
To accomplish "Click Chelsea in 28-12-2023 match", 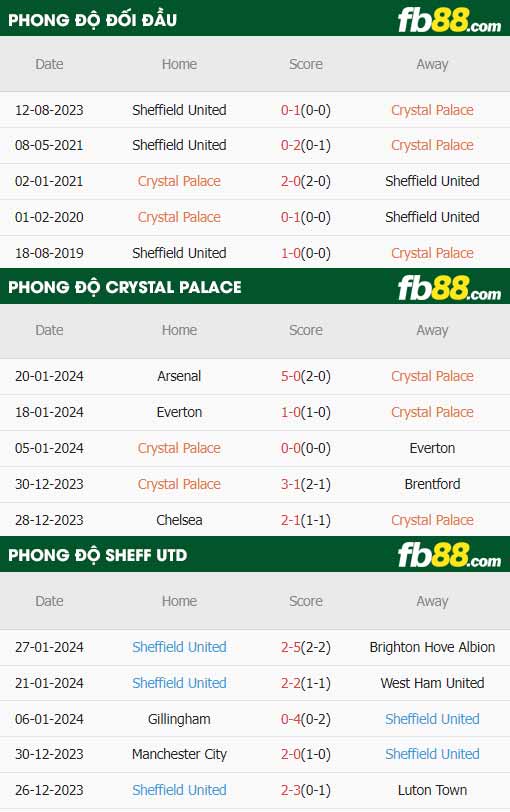I will pos(179,520).
